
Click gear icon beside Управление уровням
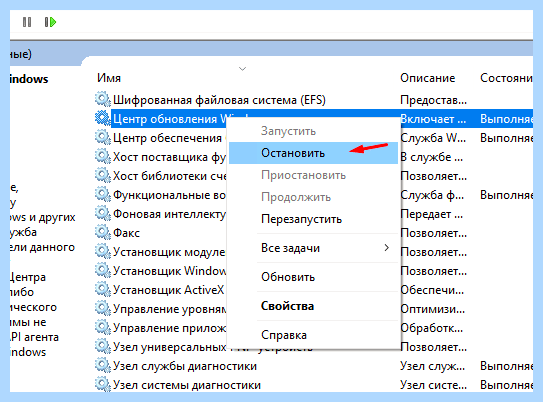click(103, 309)
